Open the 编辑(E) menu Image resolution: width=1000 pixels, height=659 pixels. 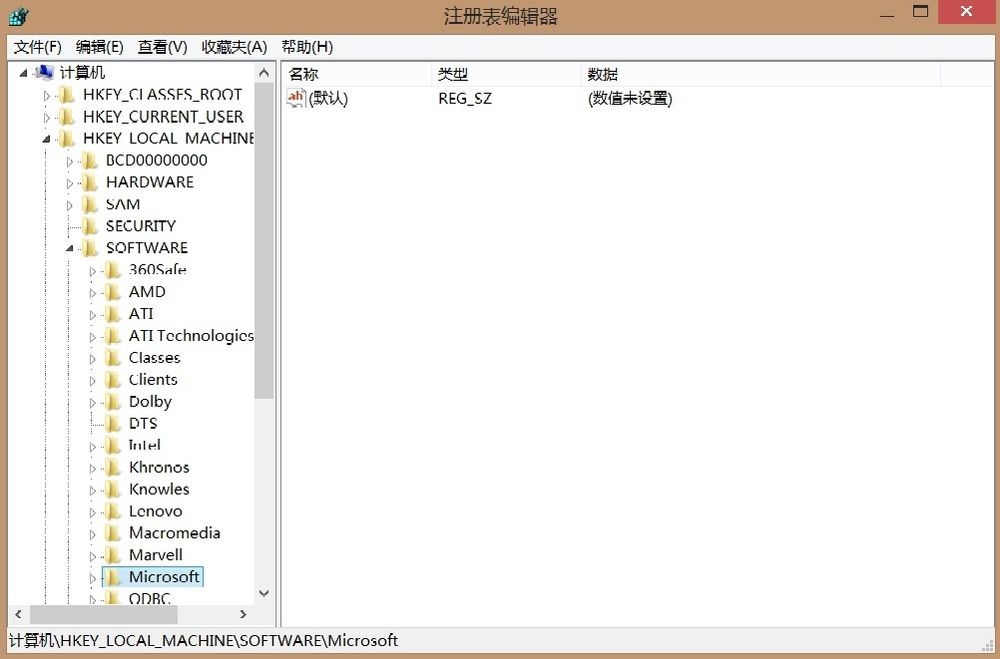(97, 46)
